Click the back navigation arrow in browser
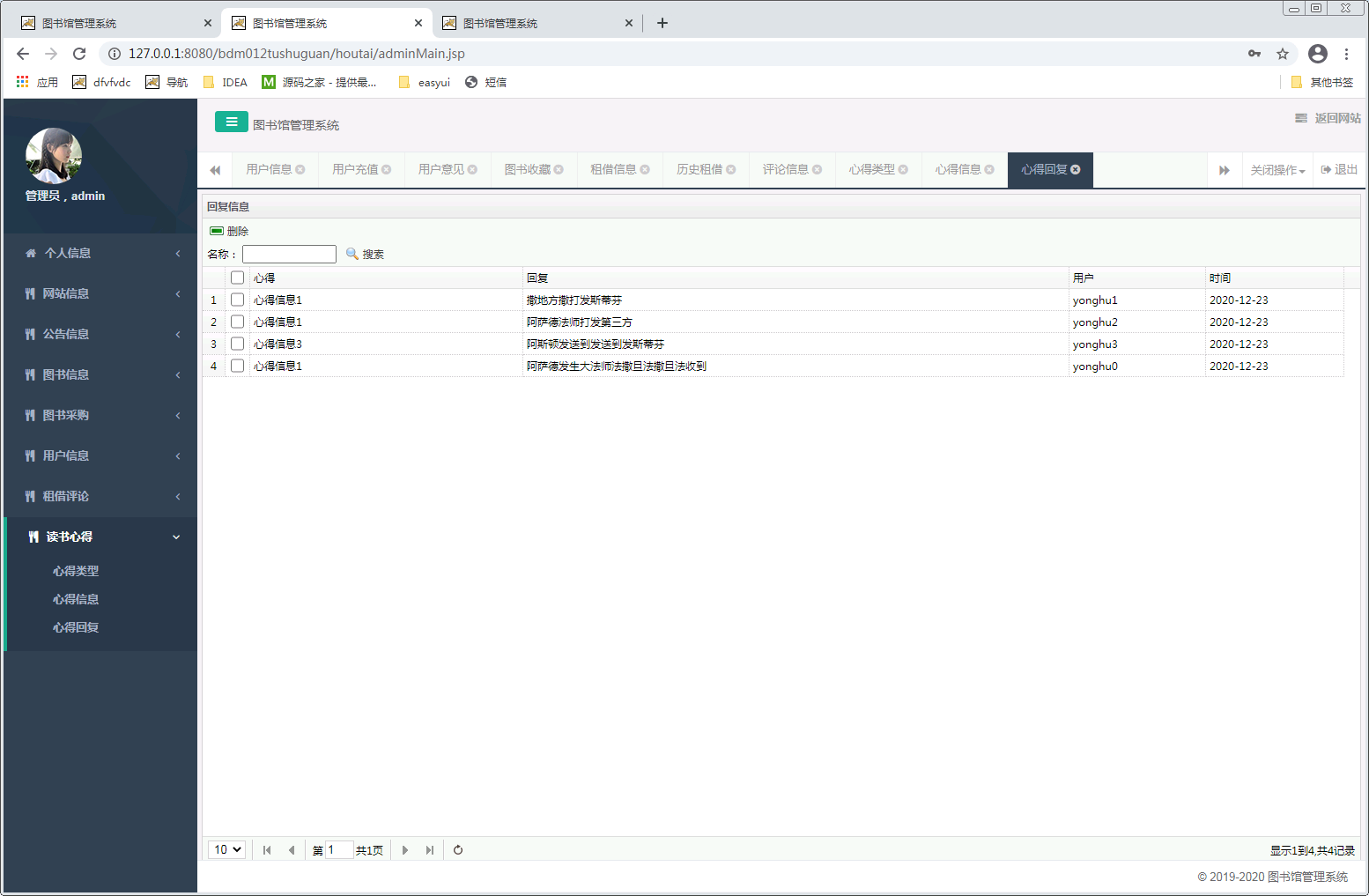 tap(23, 54)
